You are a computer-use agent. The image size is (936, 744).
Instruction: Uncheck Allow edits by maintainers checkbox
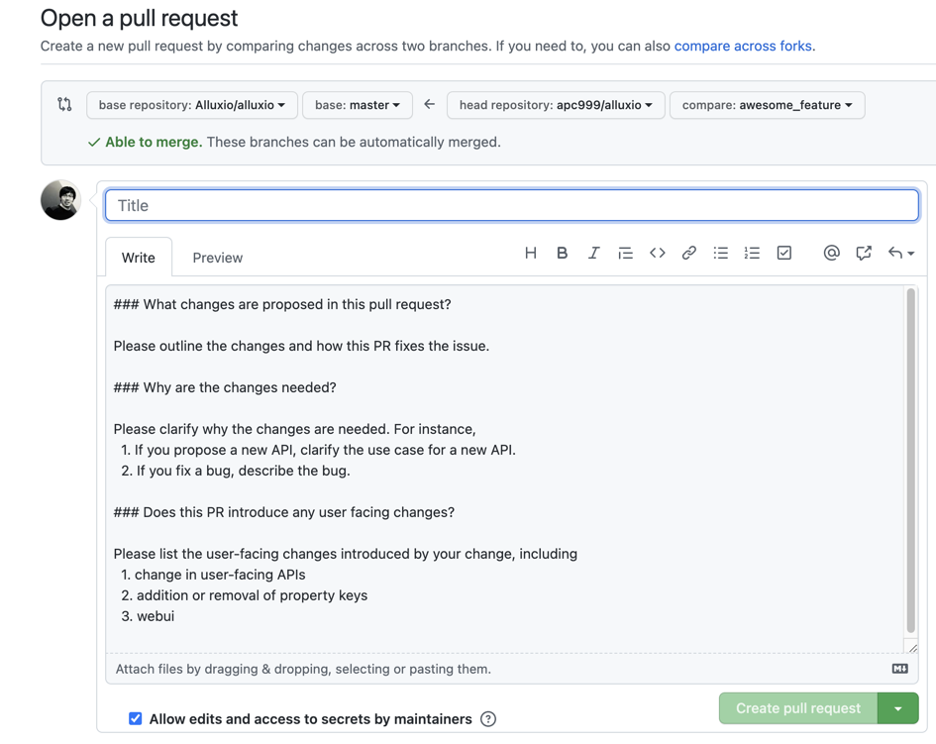coord(136,718)
